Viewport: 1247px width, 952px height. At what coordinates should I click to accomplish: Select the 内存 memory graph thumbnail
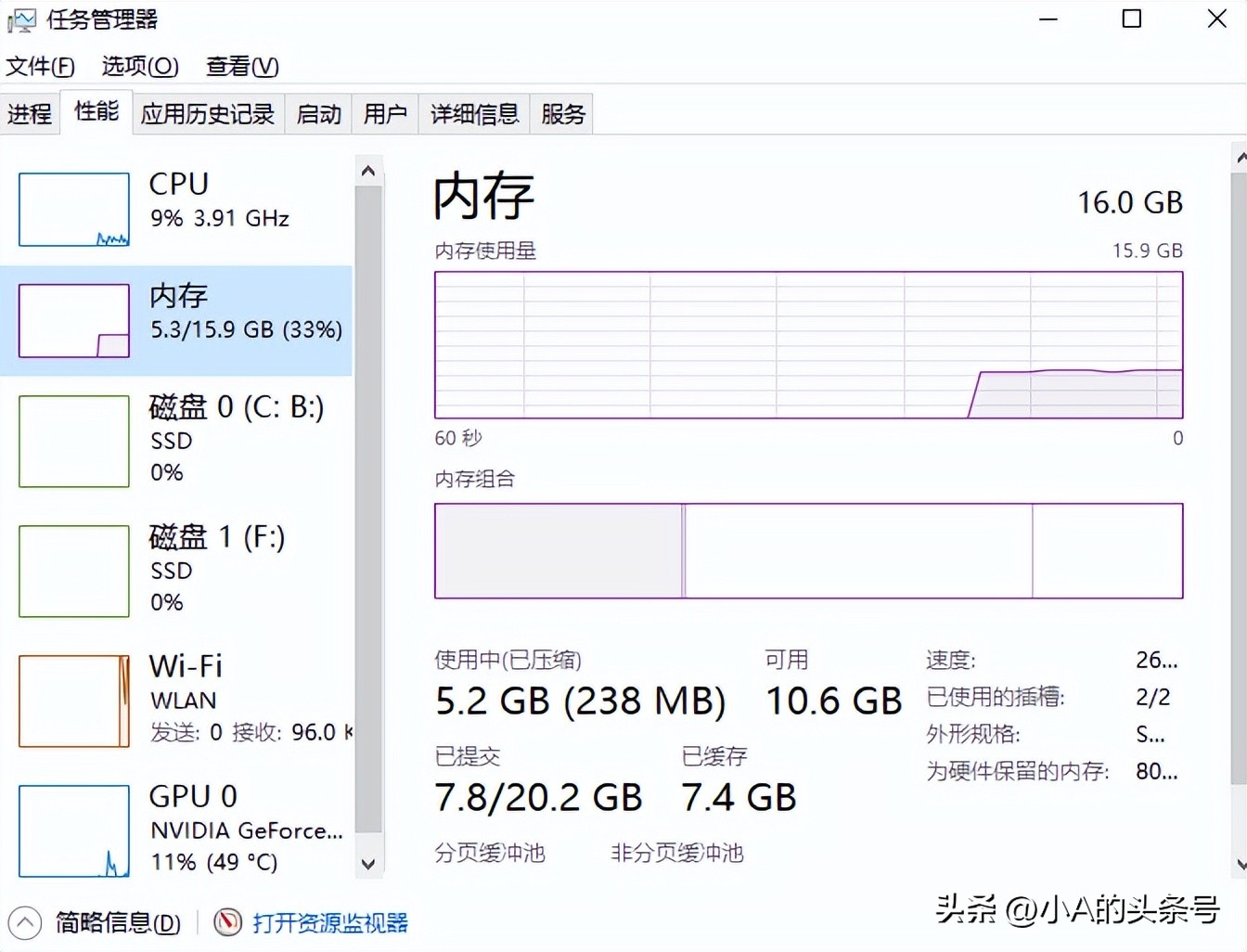click(74, 321)
